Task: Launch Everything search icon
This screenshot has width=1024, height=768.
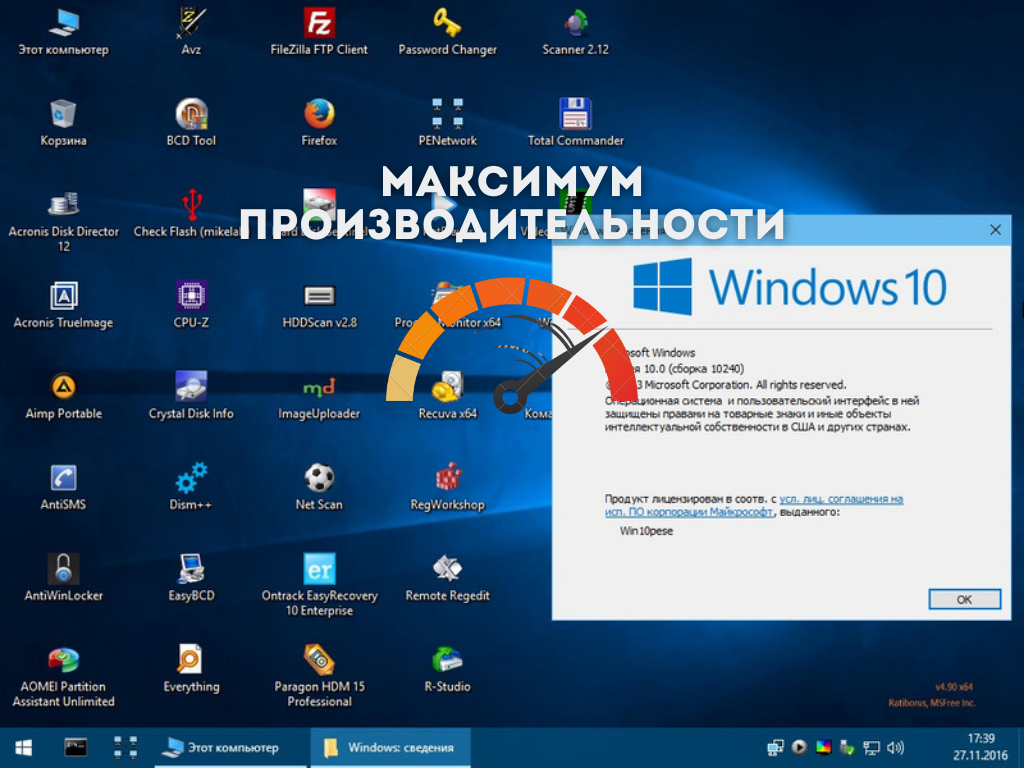Action: click(x=191, y=669)
